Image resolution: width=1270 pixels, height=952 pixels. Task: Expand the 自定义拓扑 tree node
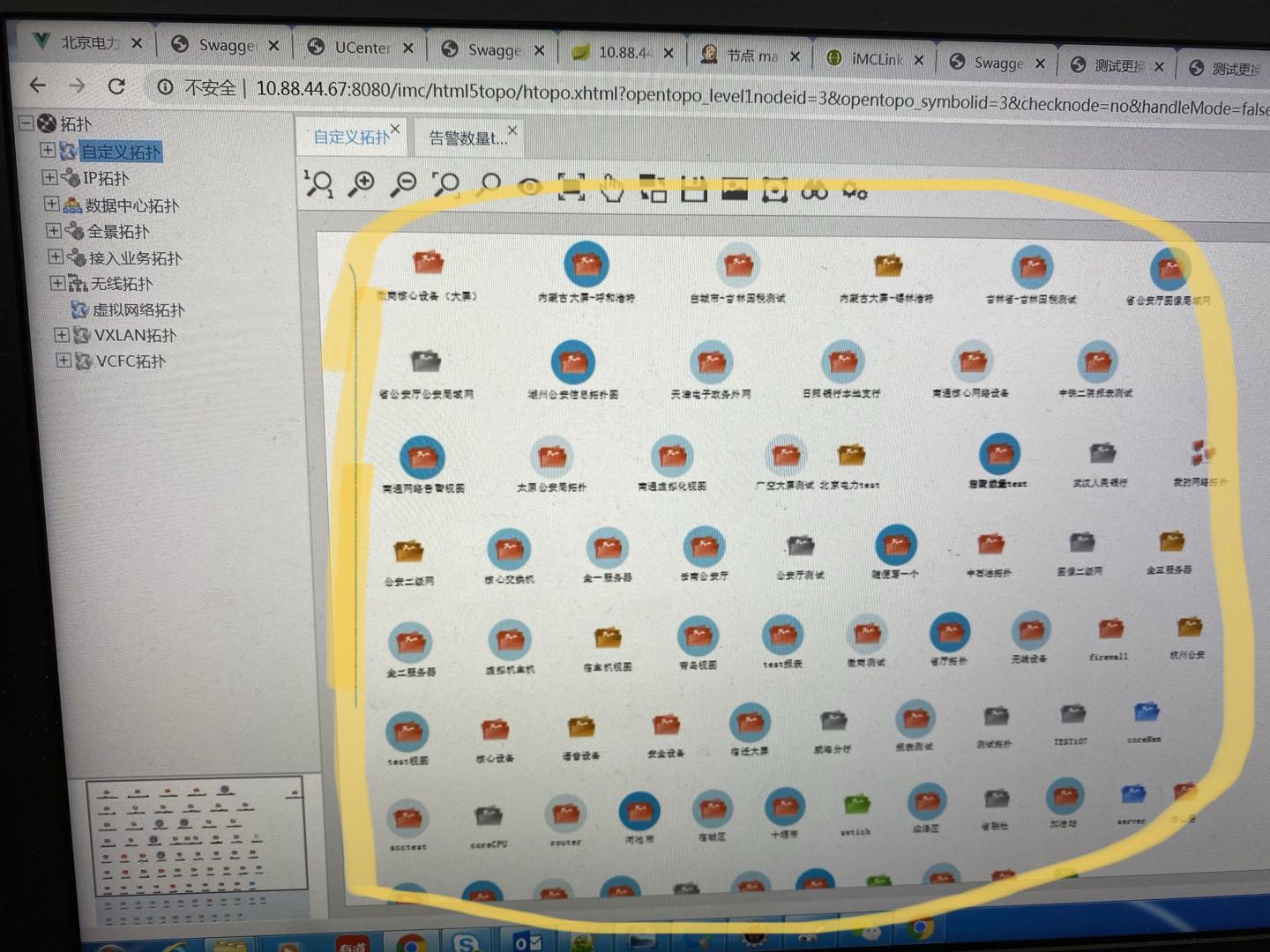49,151
